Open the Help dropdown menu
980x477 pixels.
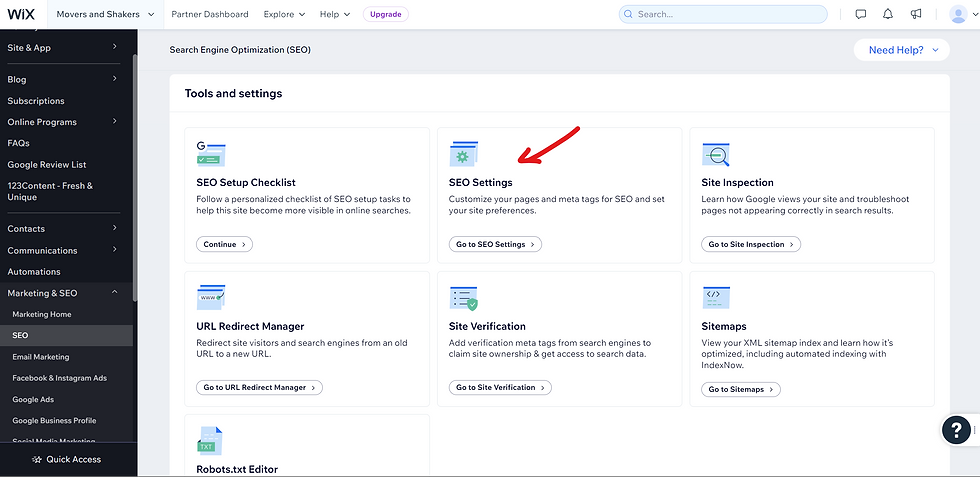click(335, 14)
